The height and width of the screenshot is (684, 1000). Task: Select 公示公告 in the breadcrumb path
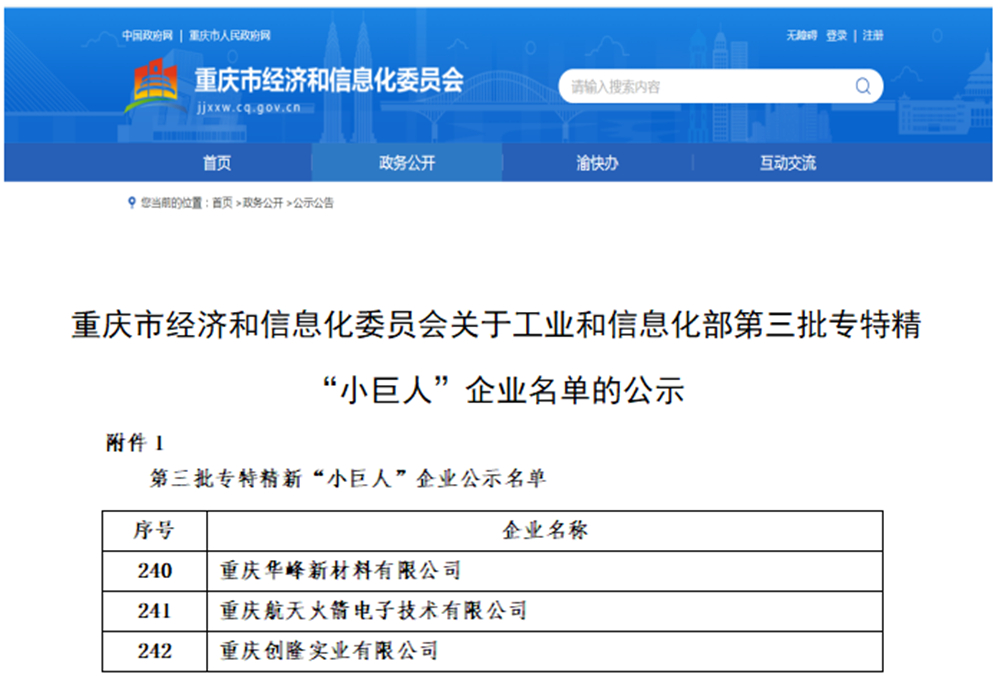pyautogui.click(x=313, y=203)
